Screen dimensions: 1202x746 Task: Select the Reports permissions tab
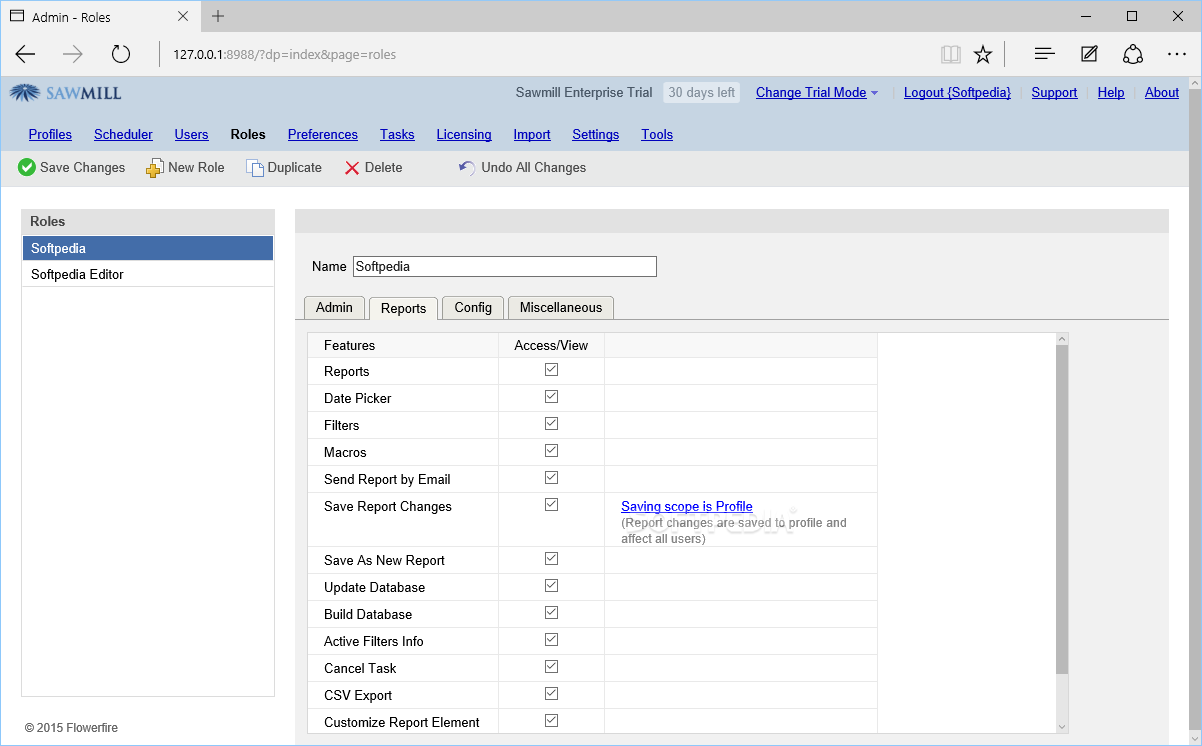click(x=403, y=309)
